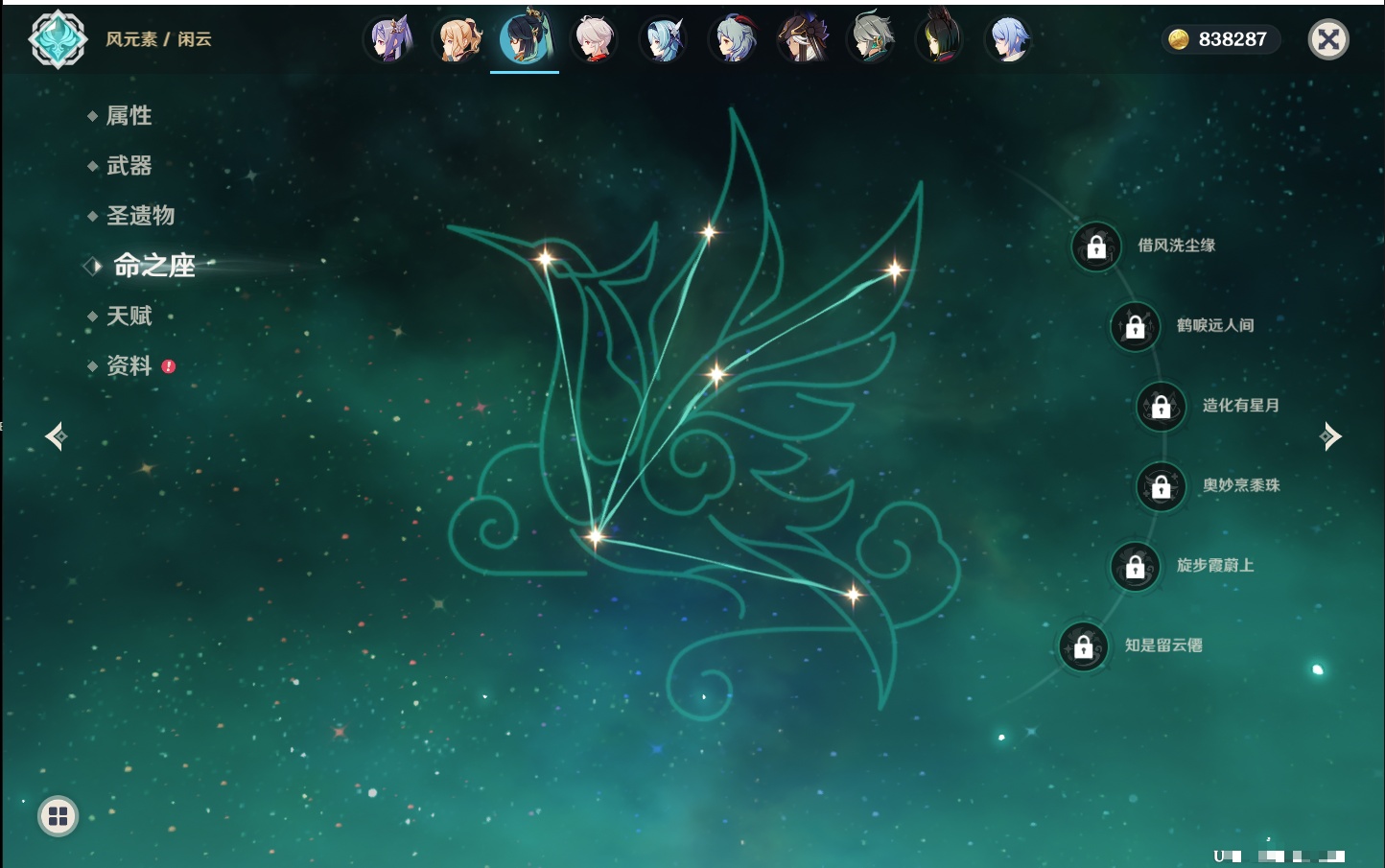Pick the grey-haired Alhaitham avatar
The height and width of the screenshot is (868, 1385).
(871, 40)
